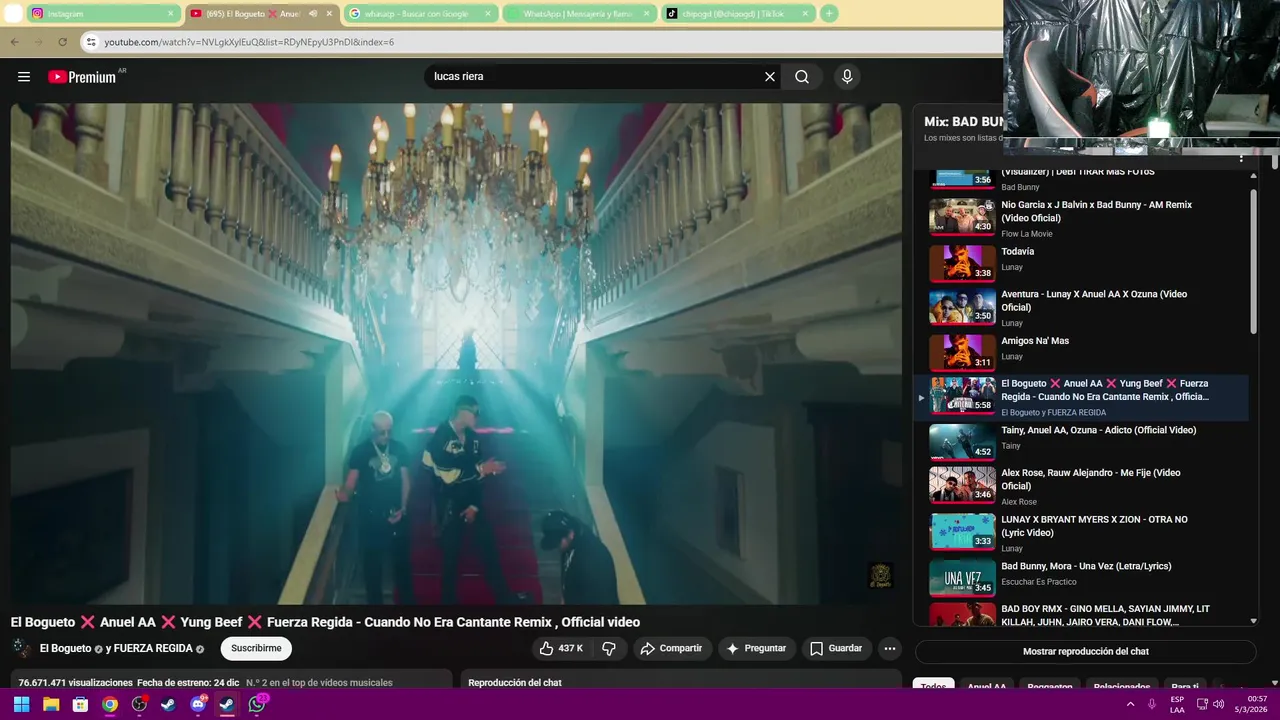The height and width of the screenshot is (720, 1280).
Task: Save video with Guardar
Action: (836, 648)
